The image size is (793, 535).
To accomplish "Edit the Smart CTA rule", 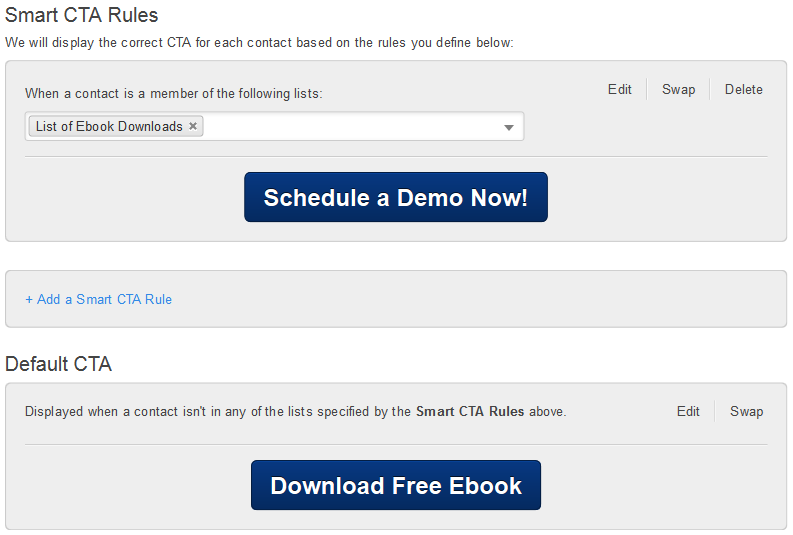I will pos(620,89).
